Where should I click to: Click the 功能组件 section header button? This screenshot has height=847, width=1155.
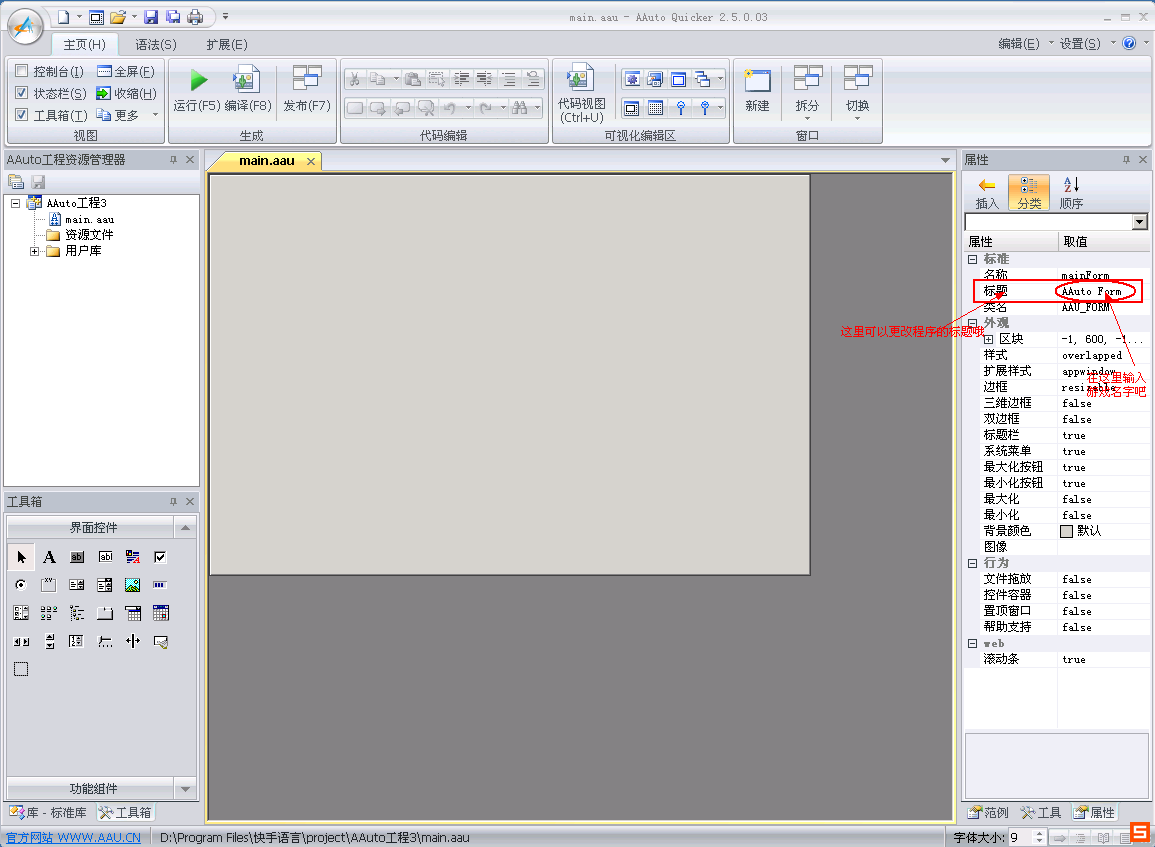tap(93, 788)
